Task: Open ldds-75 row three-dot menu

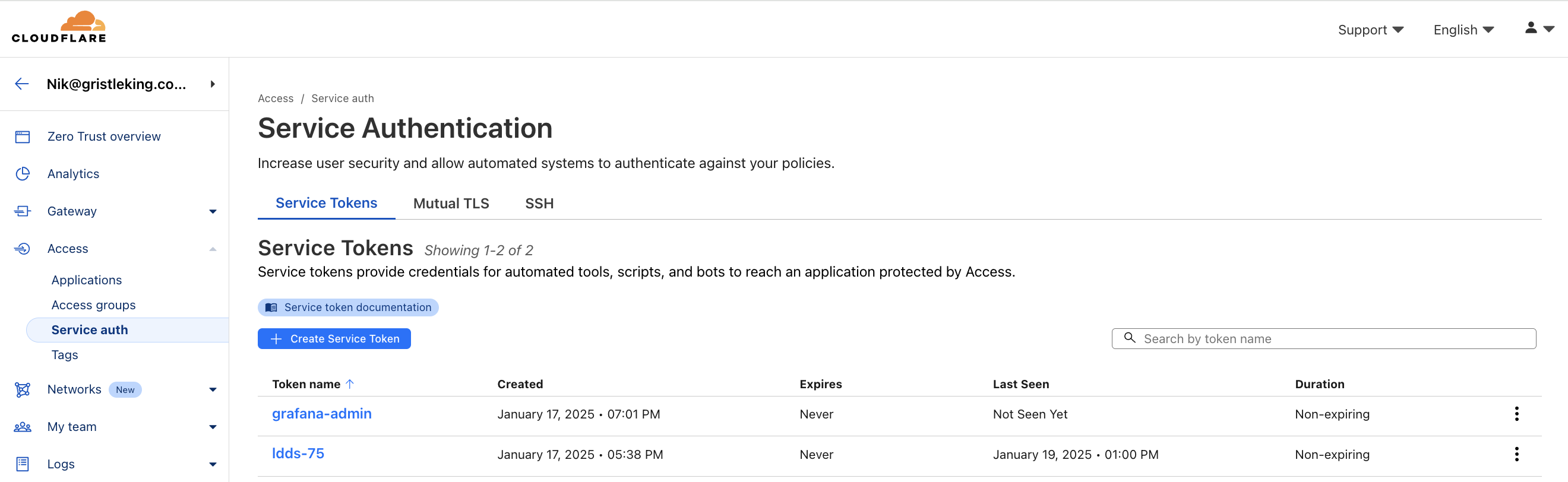Action: 1516,454
